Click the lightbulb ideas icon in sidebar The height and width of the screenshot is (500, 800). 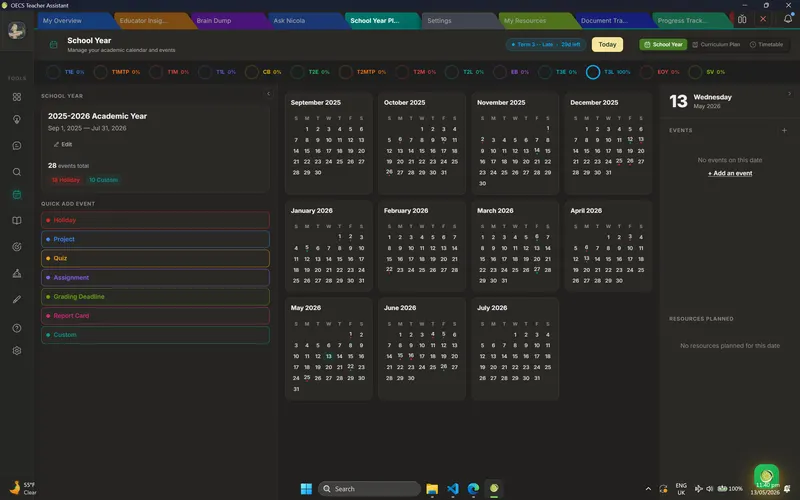pos(17,119)
